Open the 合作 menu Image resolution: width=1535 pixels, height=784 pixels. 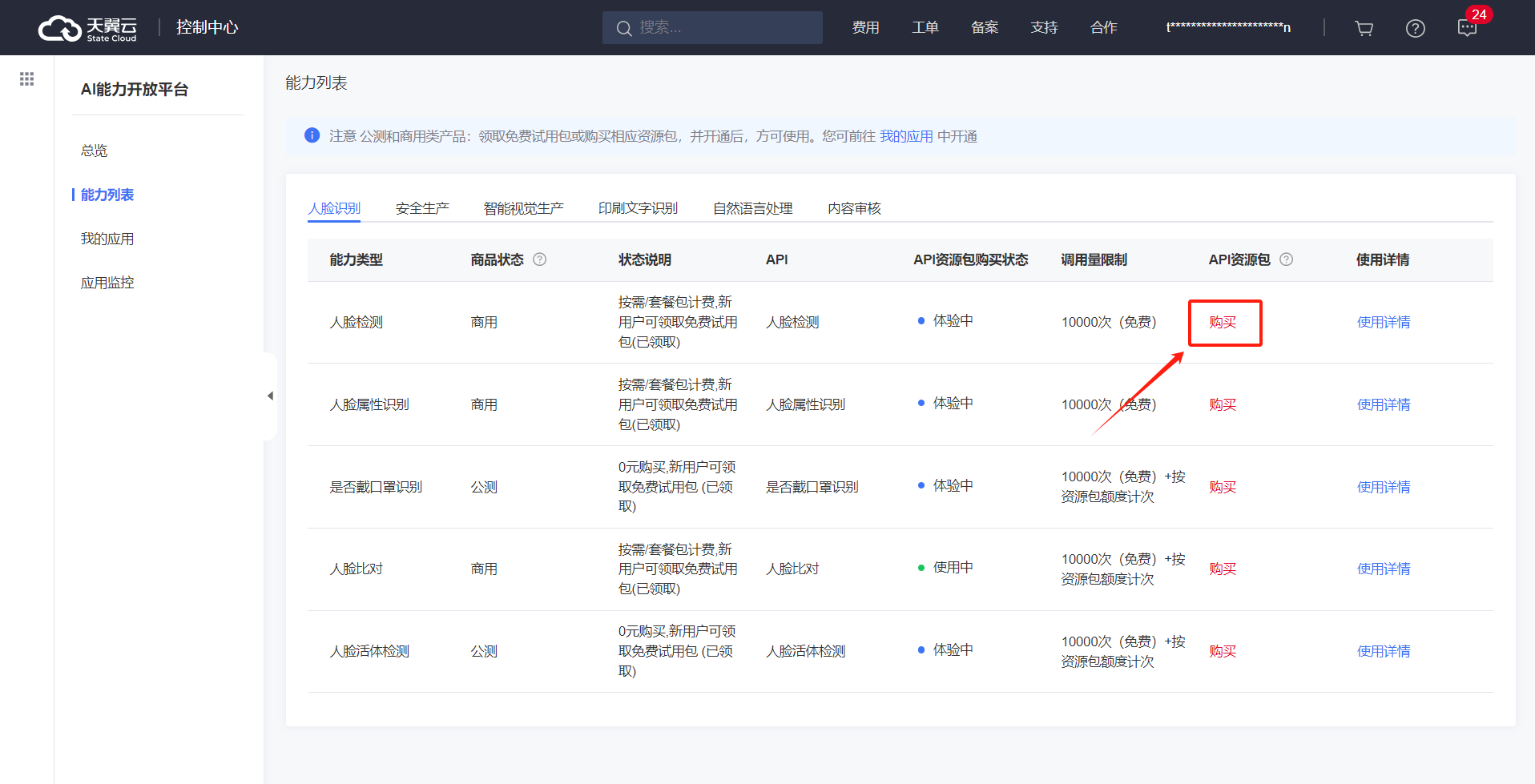click(1104, 28)
